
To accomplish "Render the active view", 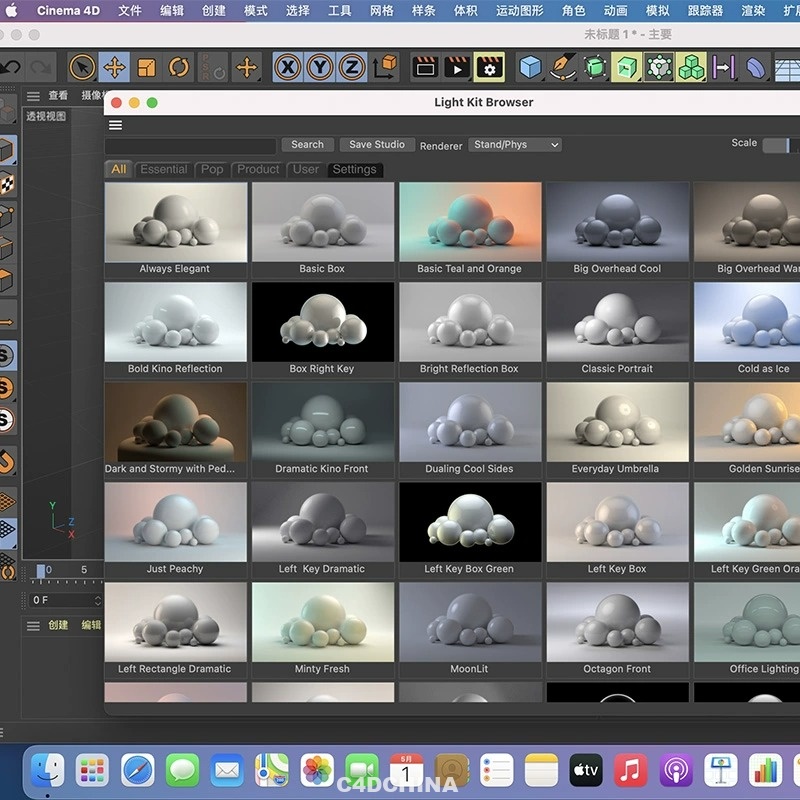I will 425,67.
